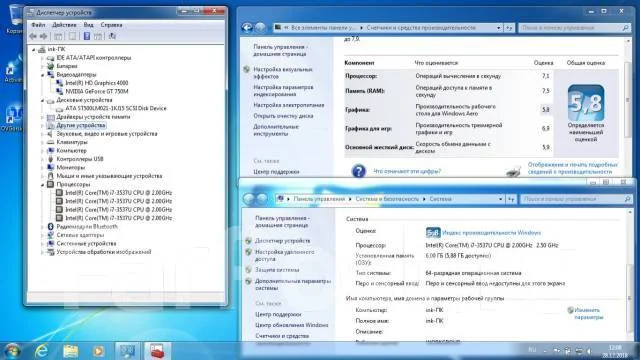Screen dimensions: 640x360
Task: Click the blue Help icon in Device Manager toolbar
Action: click(x=87, y=36)
